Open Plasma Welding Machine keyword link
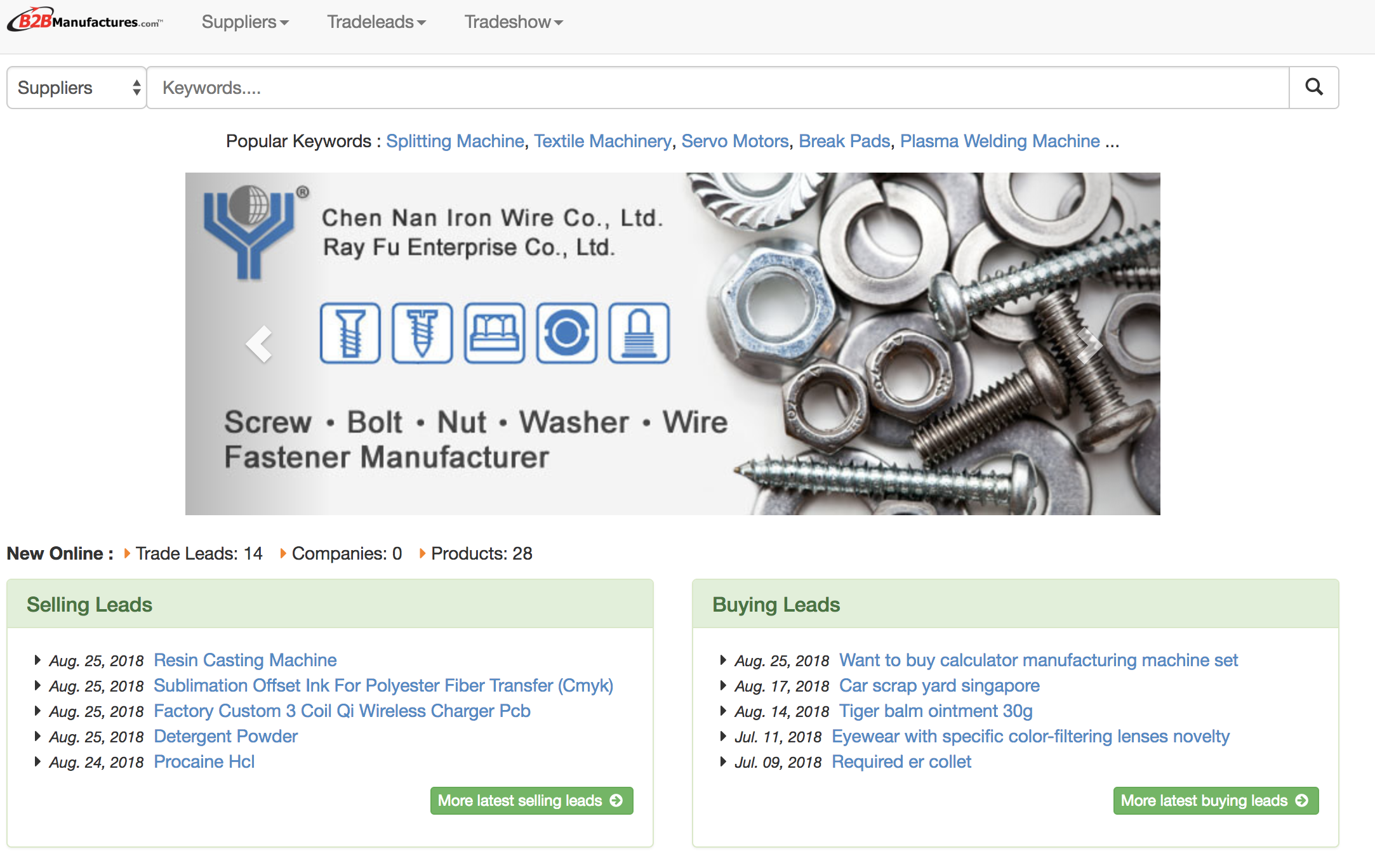 (1000, 141)
